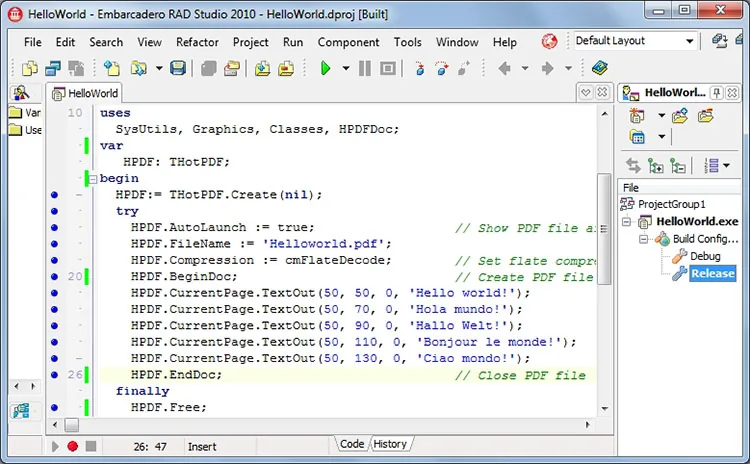Click the Help contents book icon

599,68
